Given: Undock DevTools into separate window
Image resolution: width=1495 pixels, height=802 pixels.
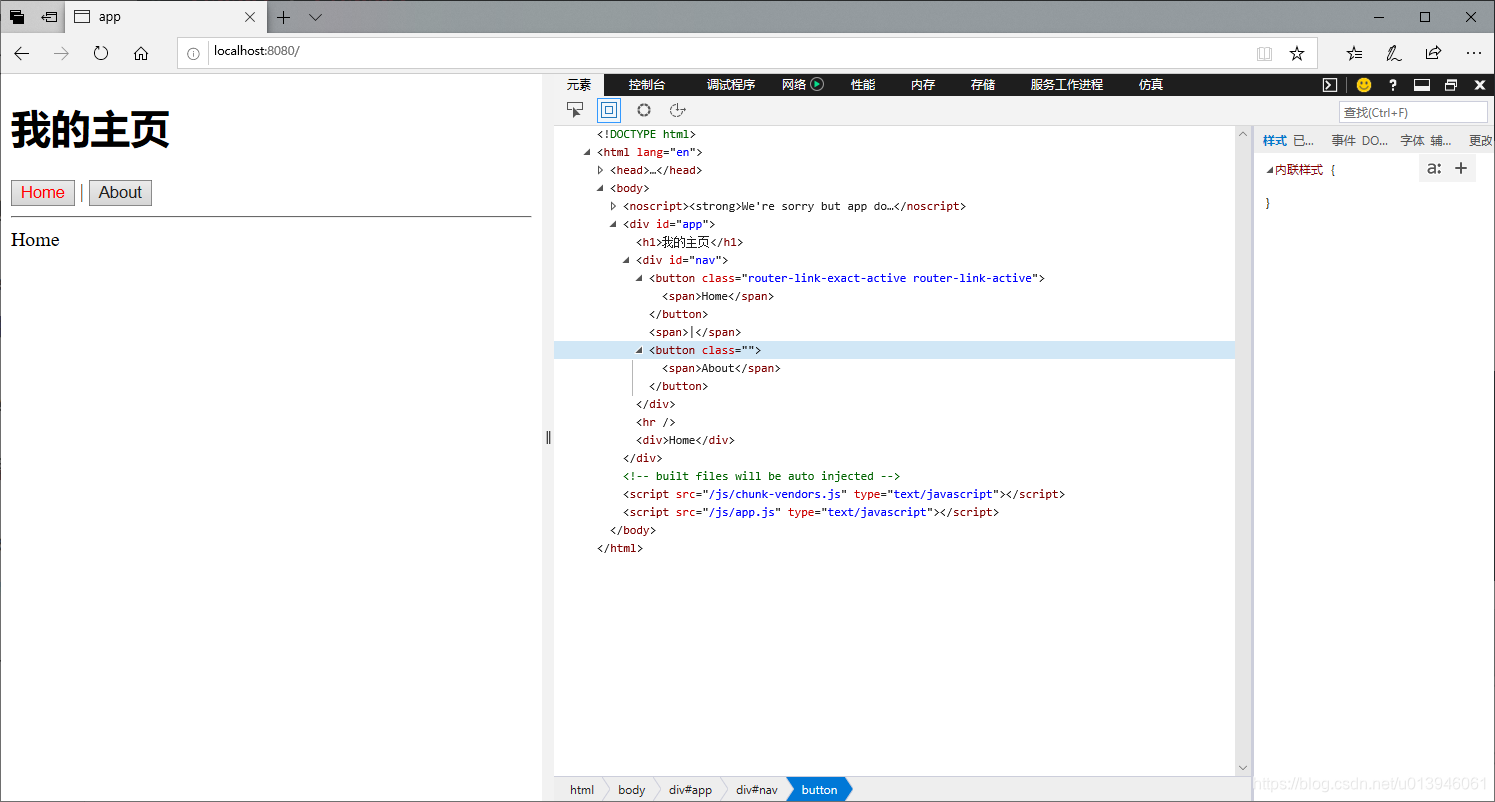Looking at the screenshot, I should [x=1451, y=85].
